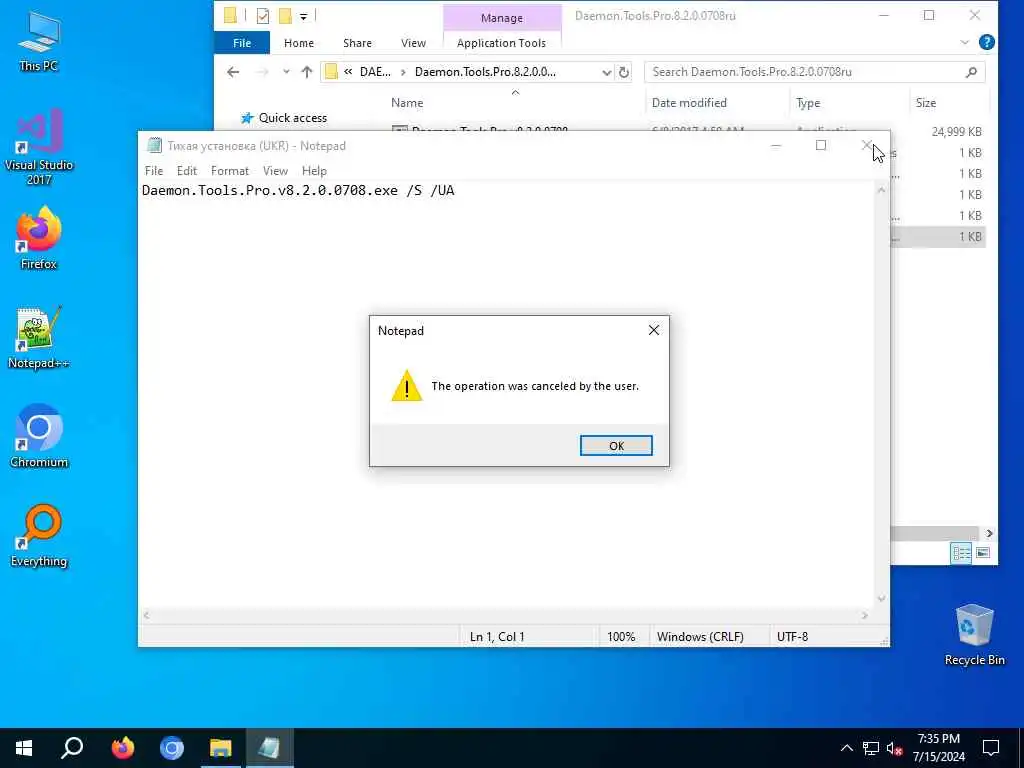Close the Notepad warning dialog with X
This screenshot has height=768, width=1024.
pyautogui.click(x=654, y=330)
